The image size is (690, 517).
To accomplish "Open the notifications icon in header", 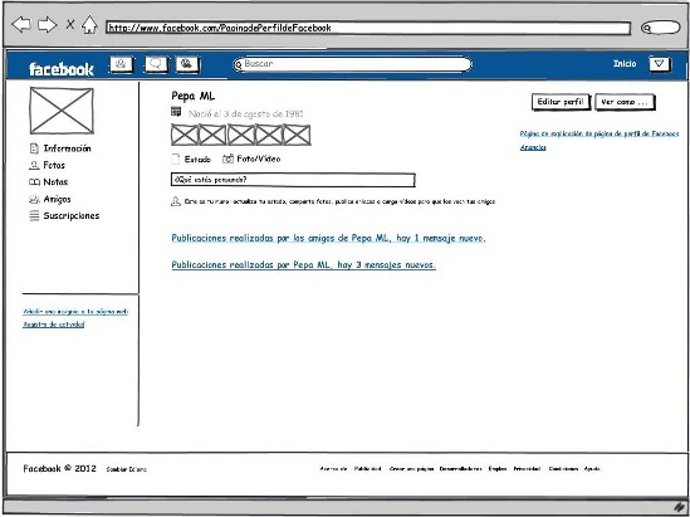I will click(x=187, y=65).
